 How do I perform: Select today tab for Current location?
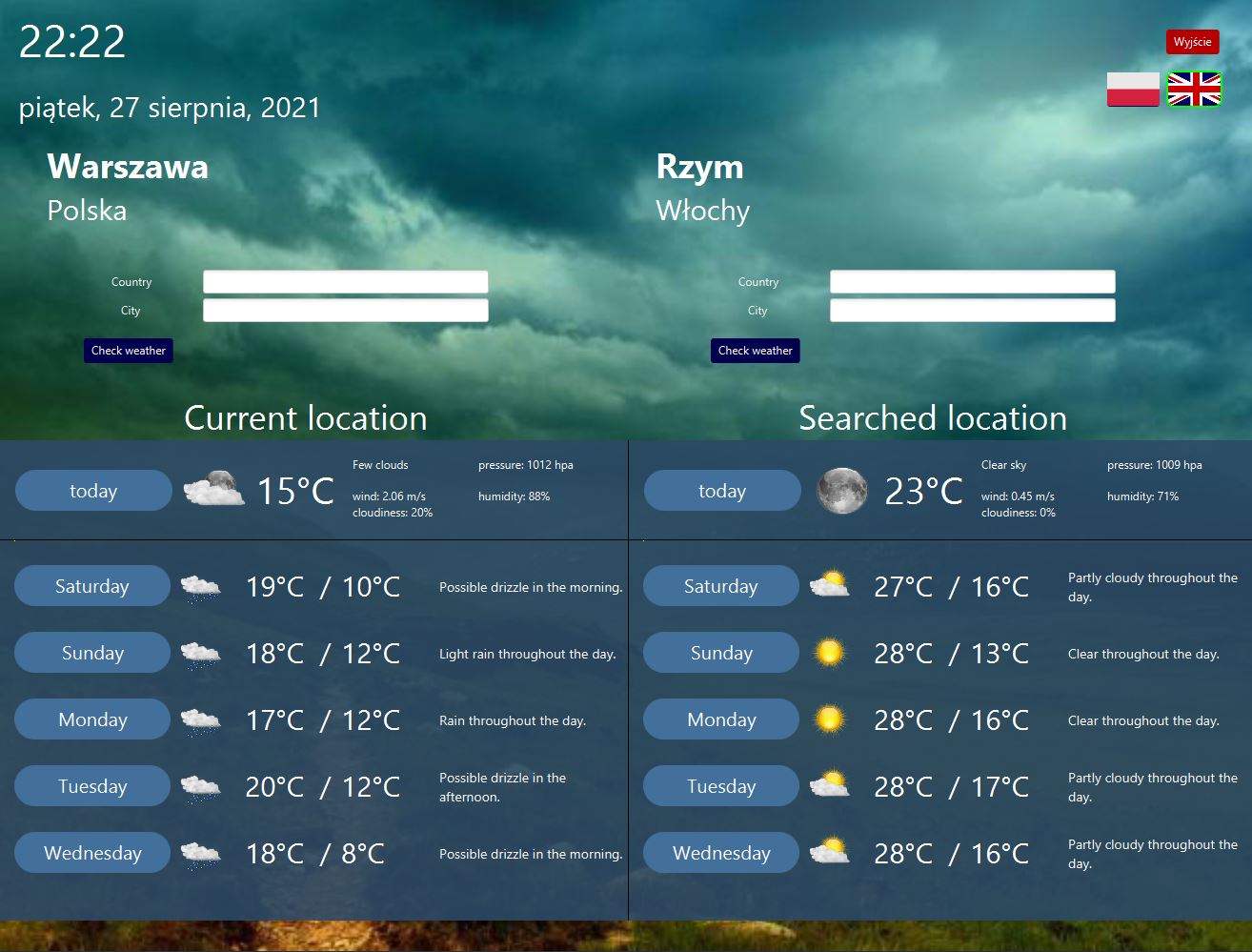point(92,490)
